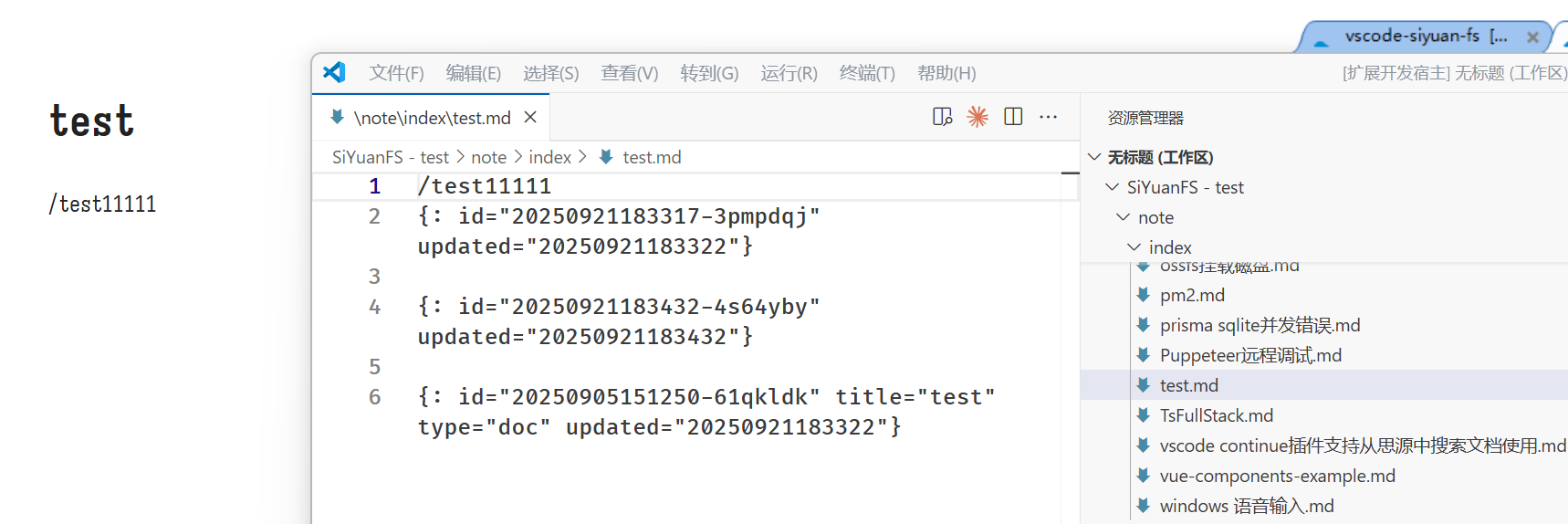Collapse the index folder in explorer
This screenshot has width=1568, height=524.
pos(1134,247)
